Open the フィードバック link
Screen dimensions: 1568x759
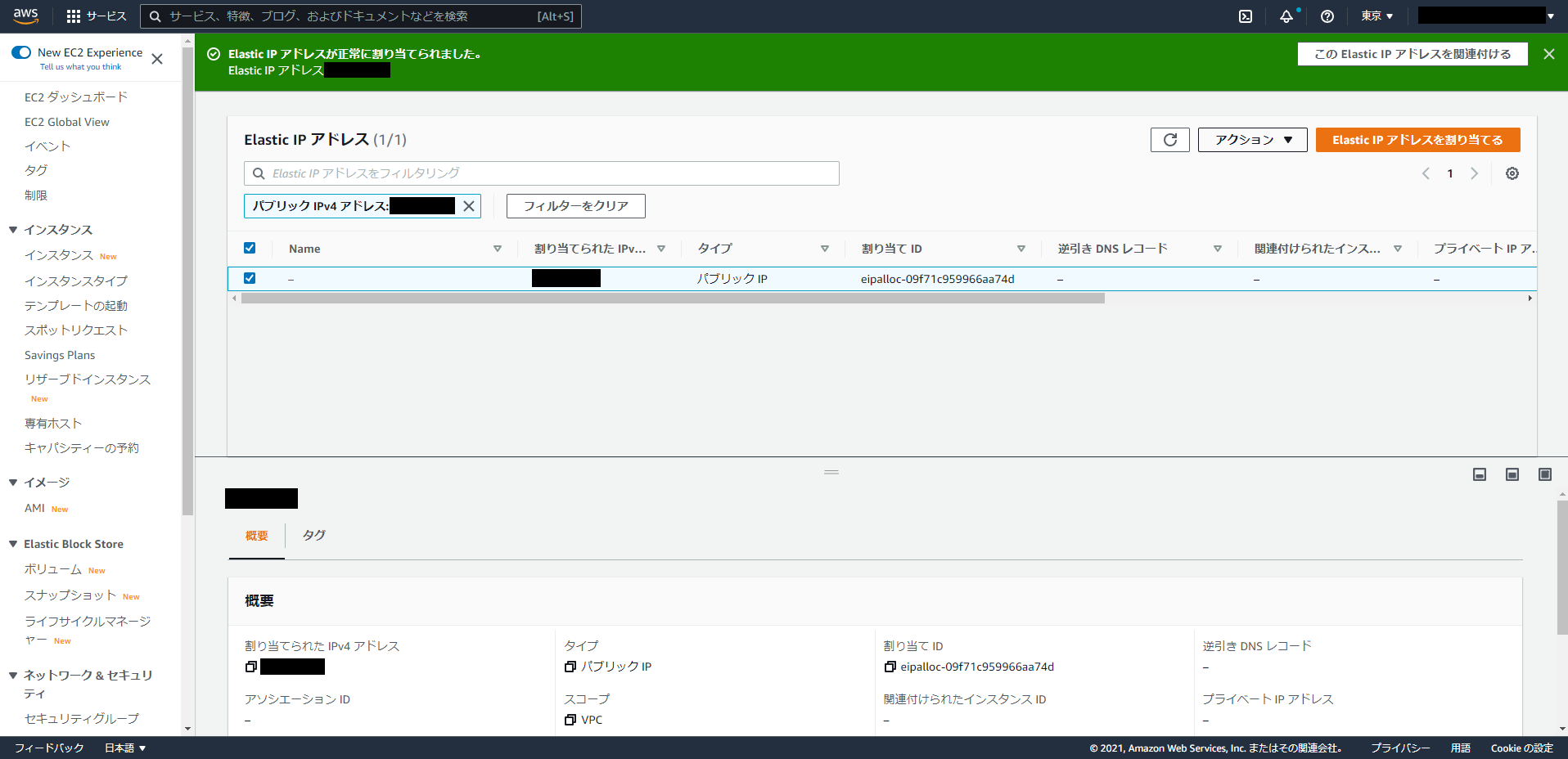coord(49,748)
